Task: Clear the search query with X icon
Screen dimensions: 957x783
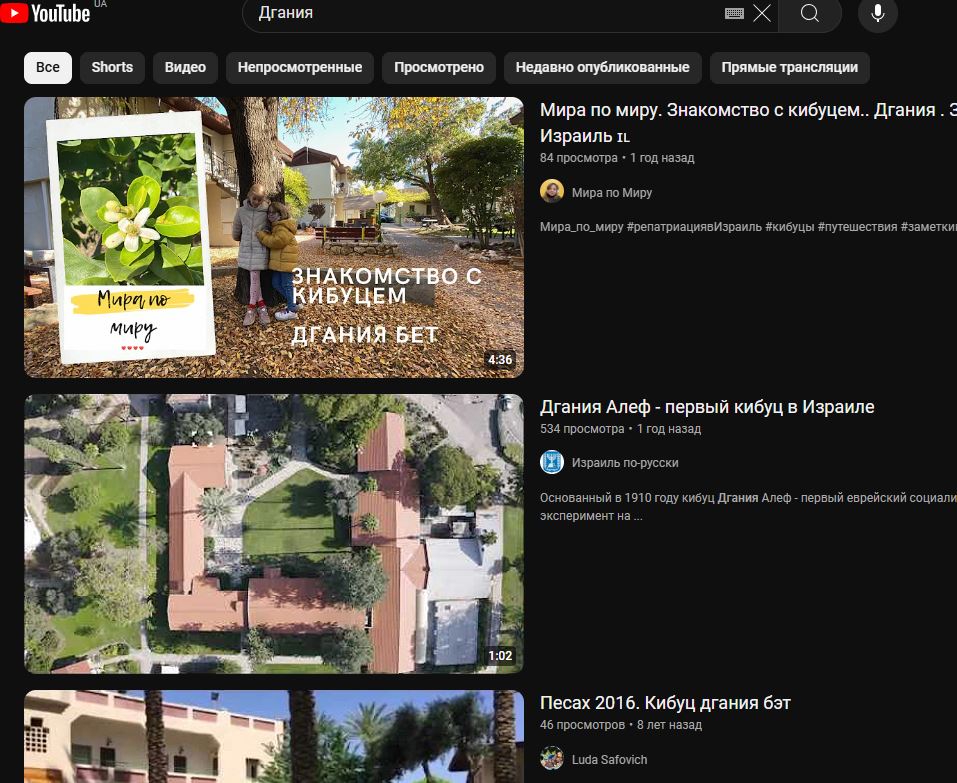Action: pos(762,13)
